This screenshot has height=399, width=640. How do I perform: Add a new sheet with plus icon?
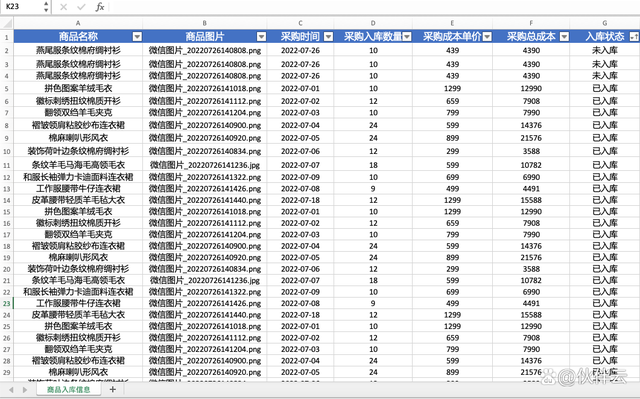point(113,389)
